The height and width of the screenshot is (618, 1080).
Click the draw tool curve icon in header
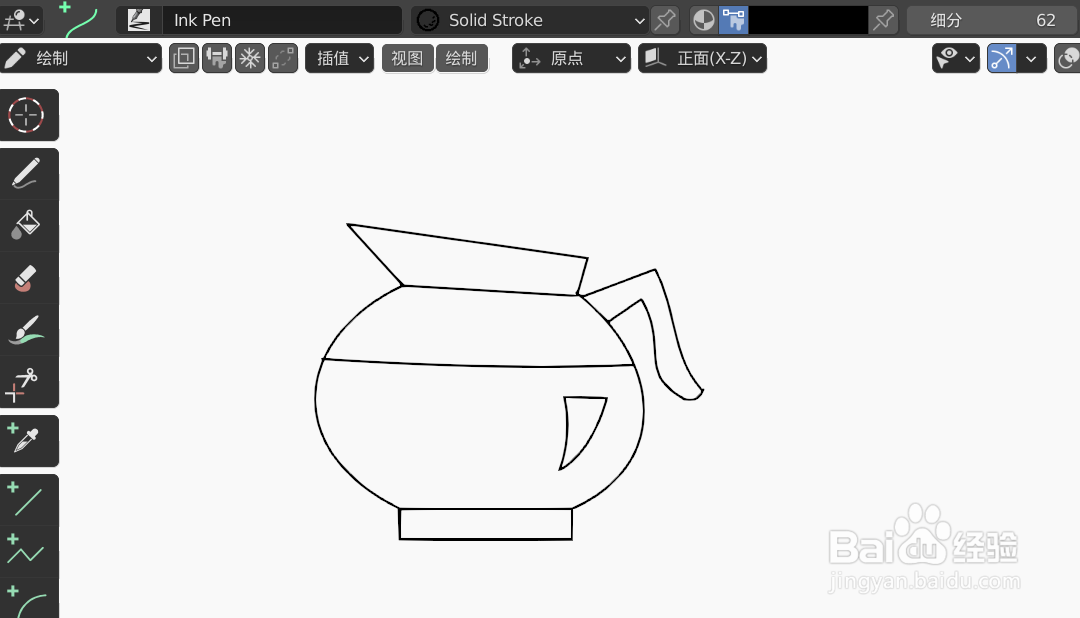(x=79, y=20)
